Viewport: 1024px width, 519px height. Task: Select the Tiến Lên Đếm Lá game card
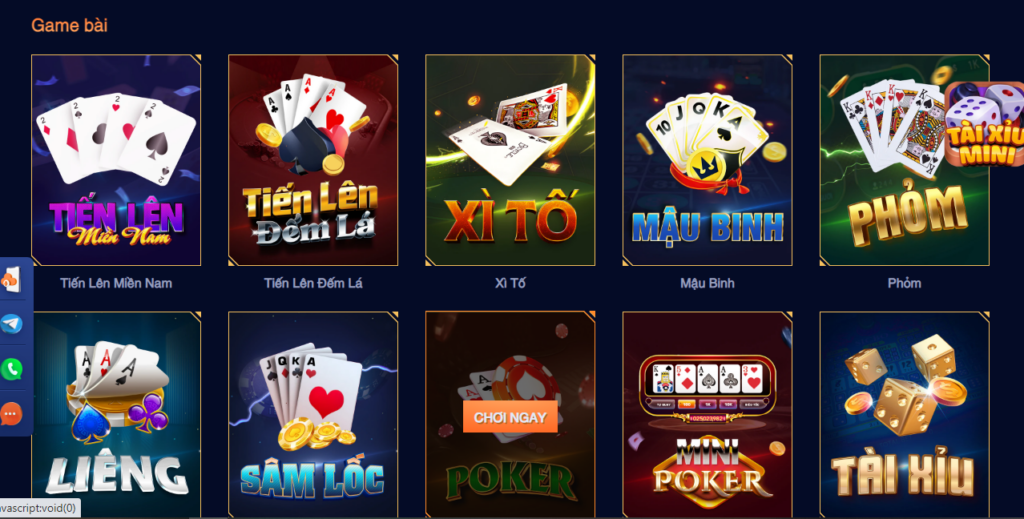click(x=313, y=160)
